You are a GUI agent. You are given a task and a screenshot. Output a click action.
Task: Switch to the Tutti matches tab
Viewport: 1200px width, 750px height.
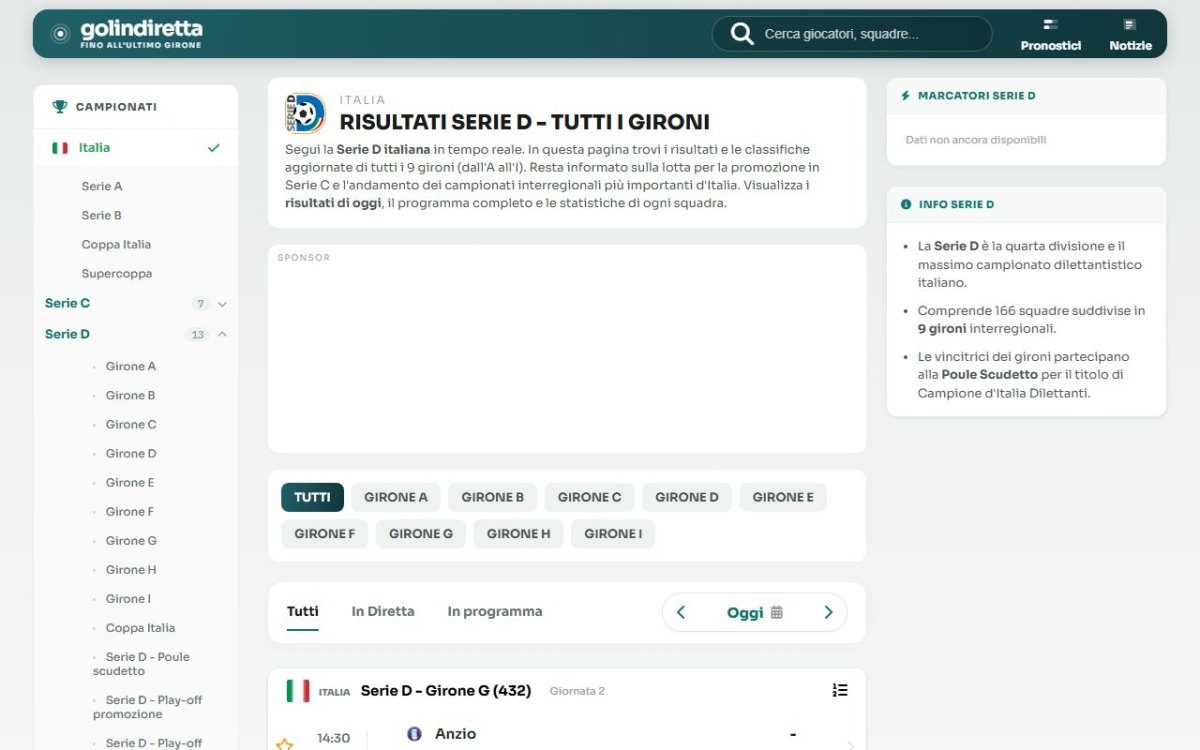coord(303,611)
